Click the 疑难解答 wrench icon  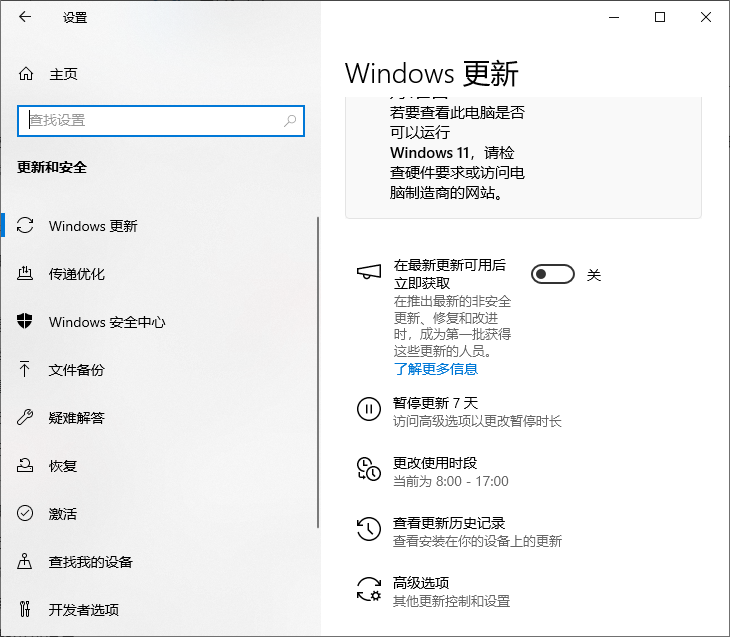[25, 417]
